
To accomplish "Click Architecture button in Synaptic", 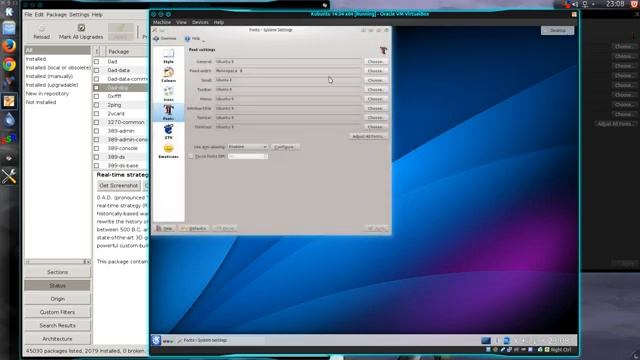I will click(x=58, y=339).
